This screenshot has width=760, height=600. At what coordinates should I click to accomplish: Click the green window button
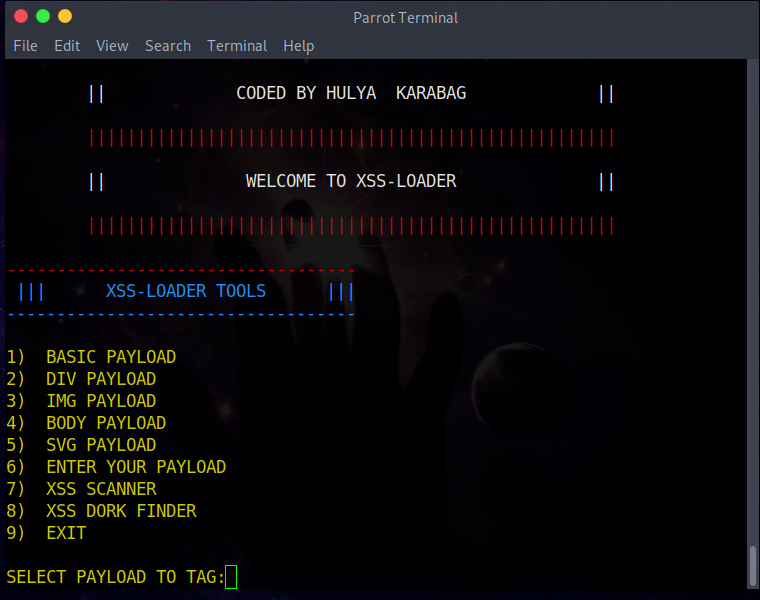click(x=43, y=16)
